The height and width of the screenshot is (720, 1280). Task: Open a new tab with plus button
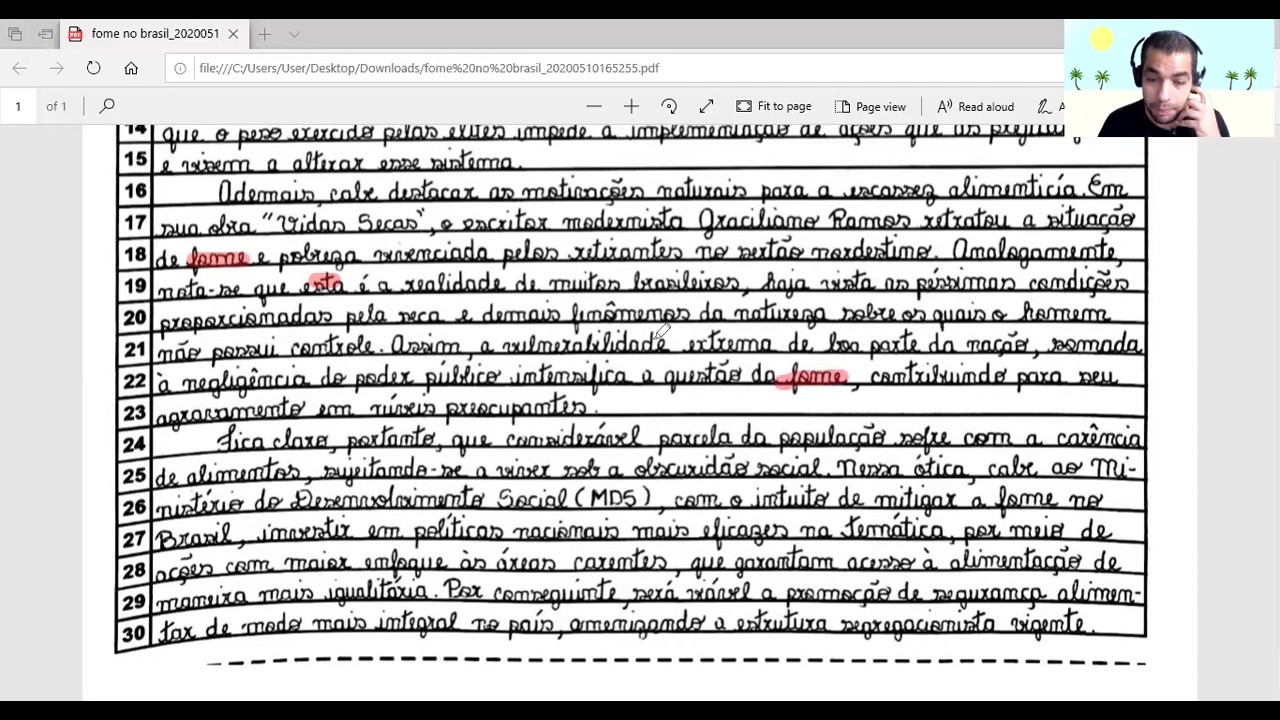click(264, 34)
